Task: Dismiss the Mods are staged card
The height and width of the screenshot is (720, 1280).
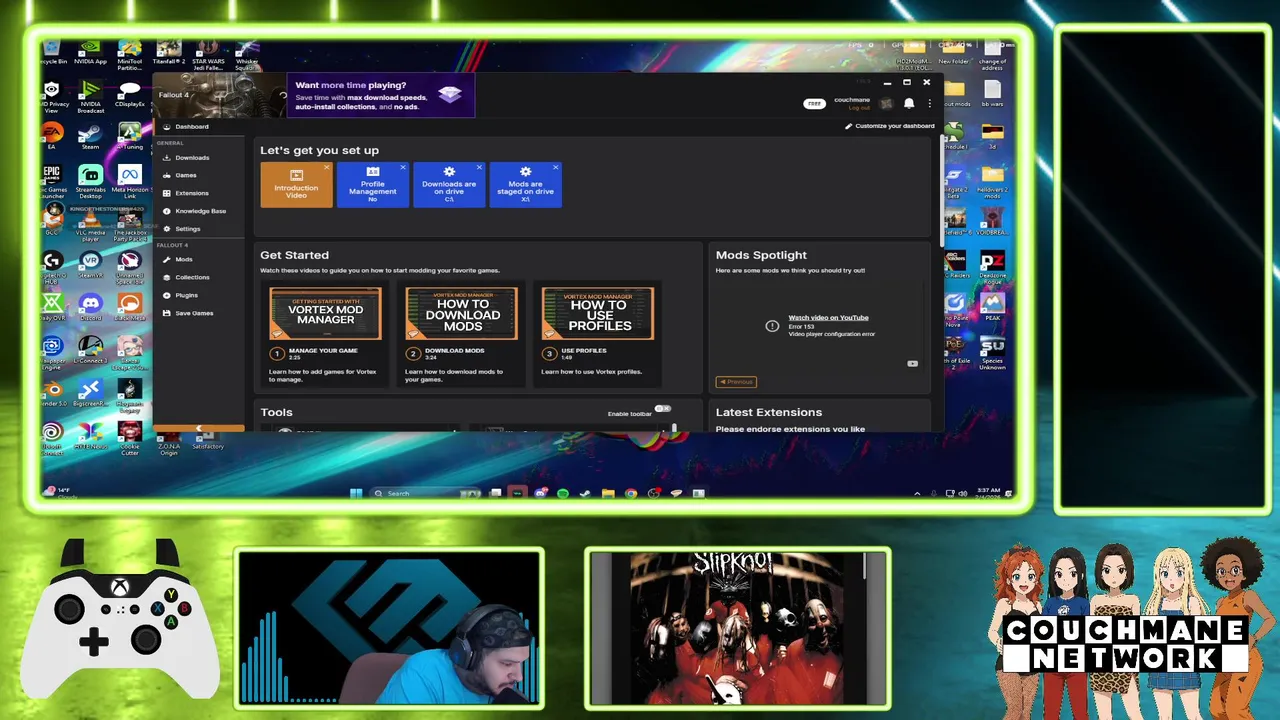Action: (x=556, y=168)
